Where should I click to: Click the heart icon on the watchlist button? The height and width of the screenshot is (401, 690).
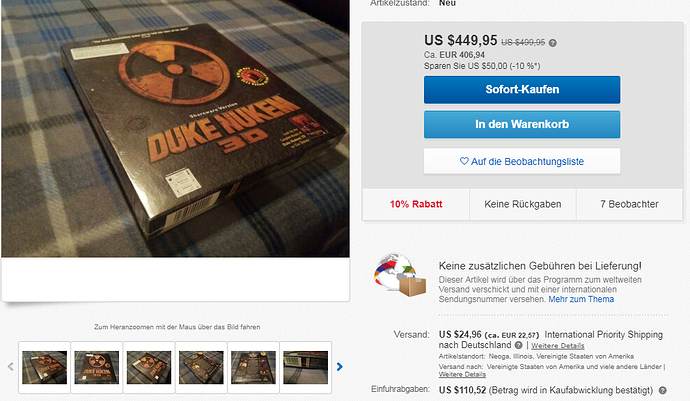pos(464,161)
